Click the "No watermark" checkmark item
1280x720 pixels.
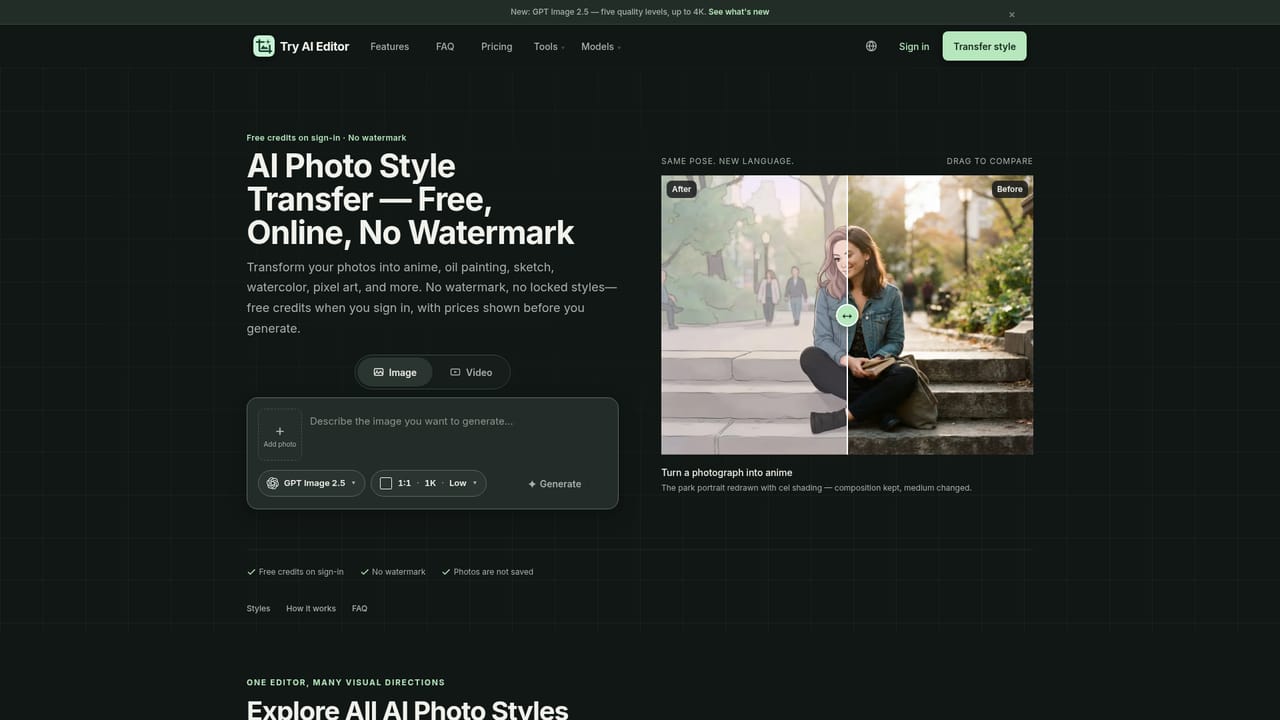[393, 572]
